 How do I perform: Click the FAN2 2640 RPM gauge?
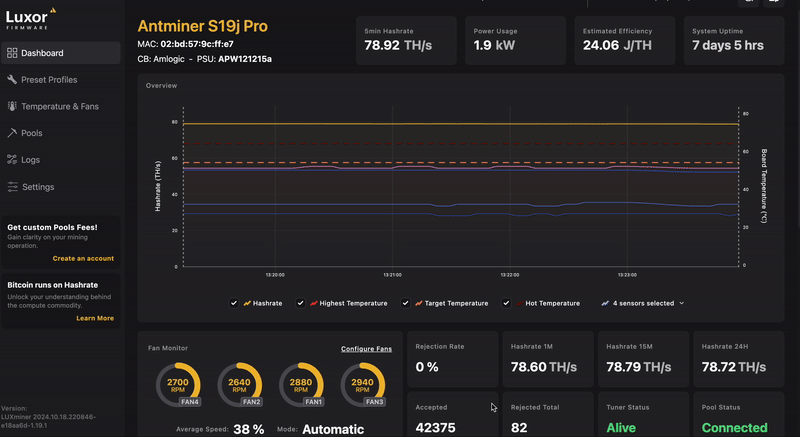[239, 384]
